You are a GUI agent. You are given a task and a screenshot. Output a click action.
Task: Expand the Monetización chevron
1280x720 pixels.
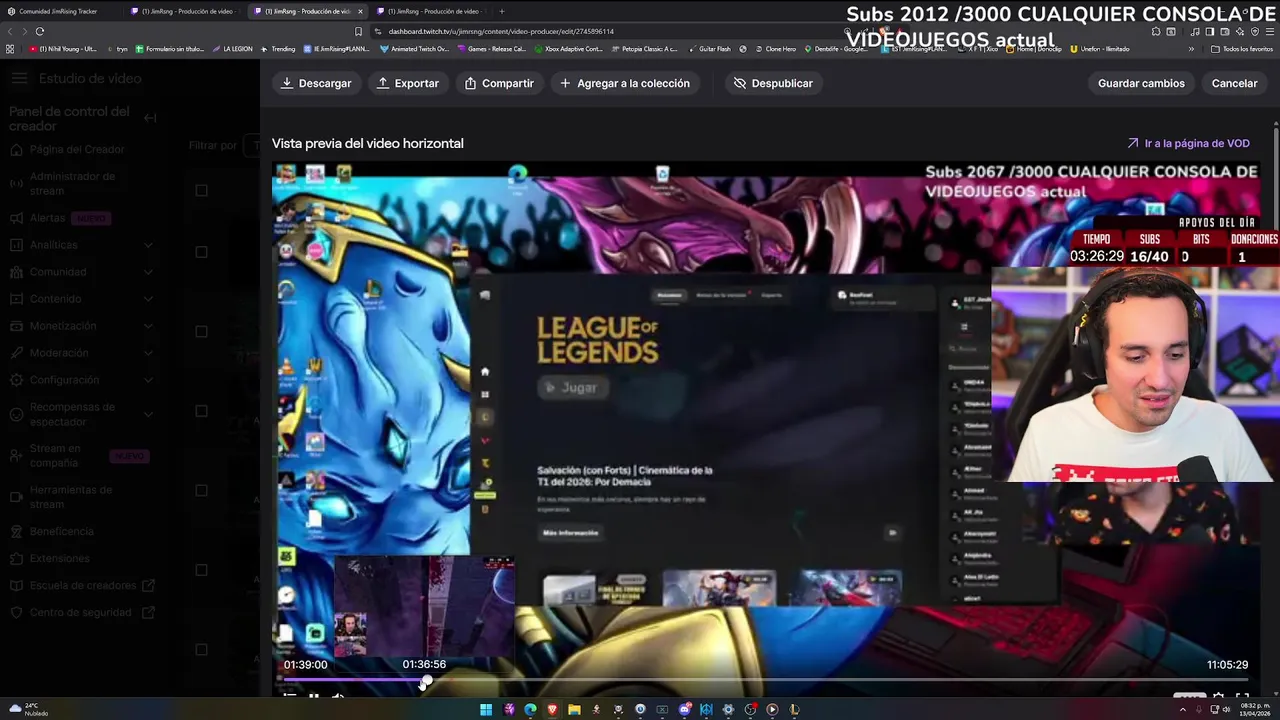tap(149, 326)
